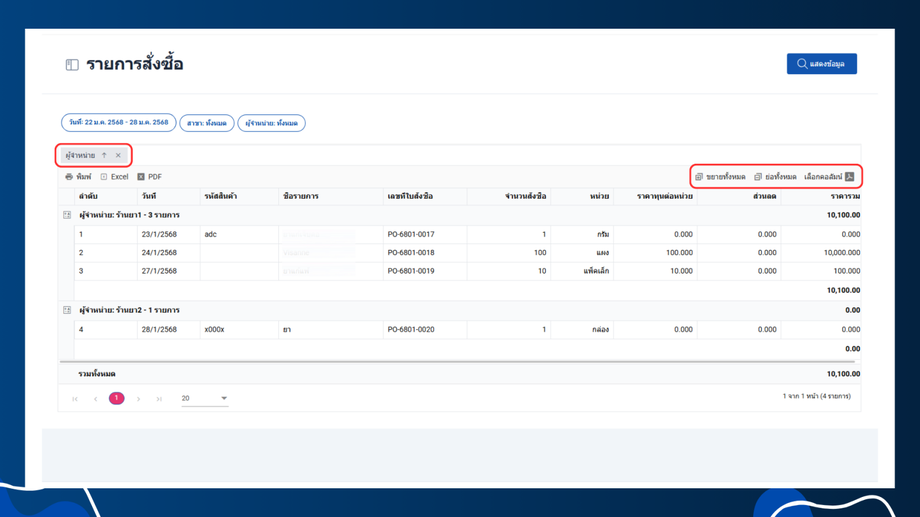920x517 pixels.
Task: Go to the next page arrow
Action: [138, 399]
